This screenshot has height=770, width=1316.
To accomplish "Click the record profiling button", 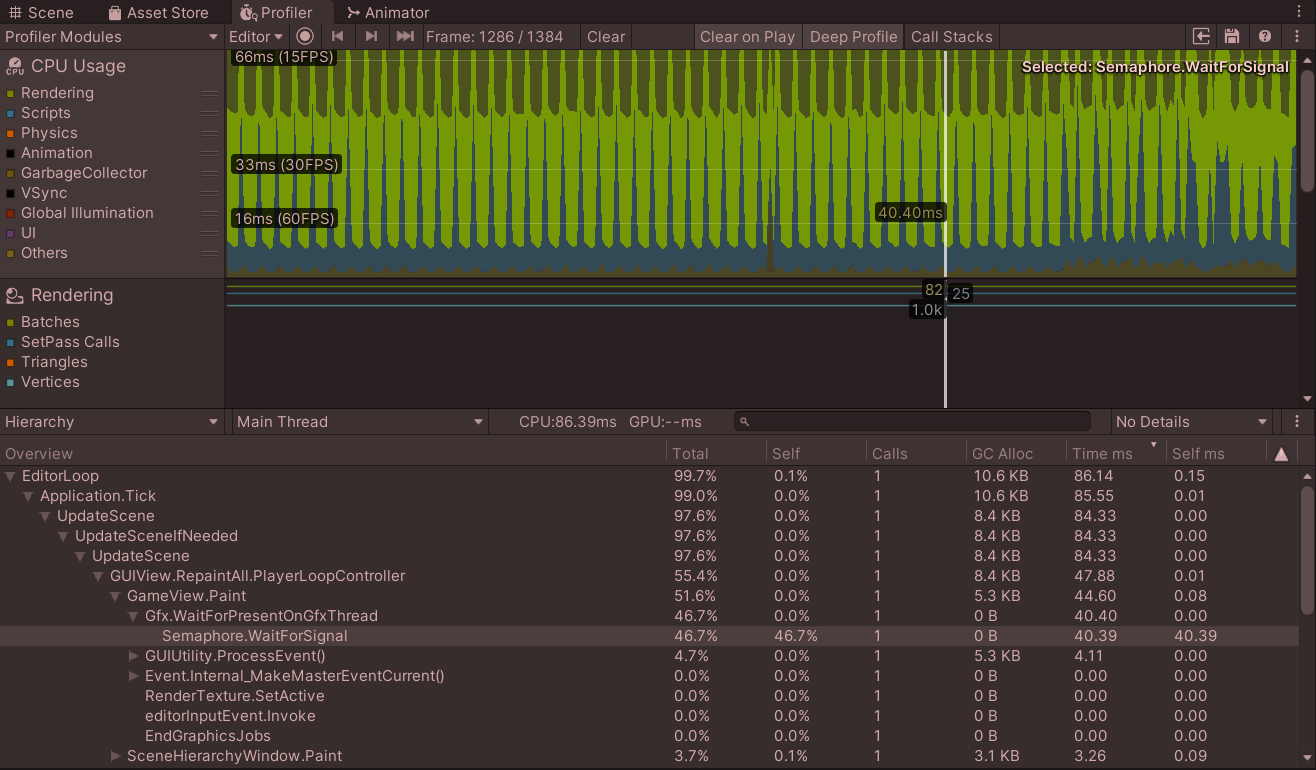I will 305,37.
